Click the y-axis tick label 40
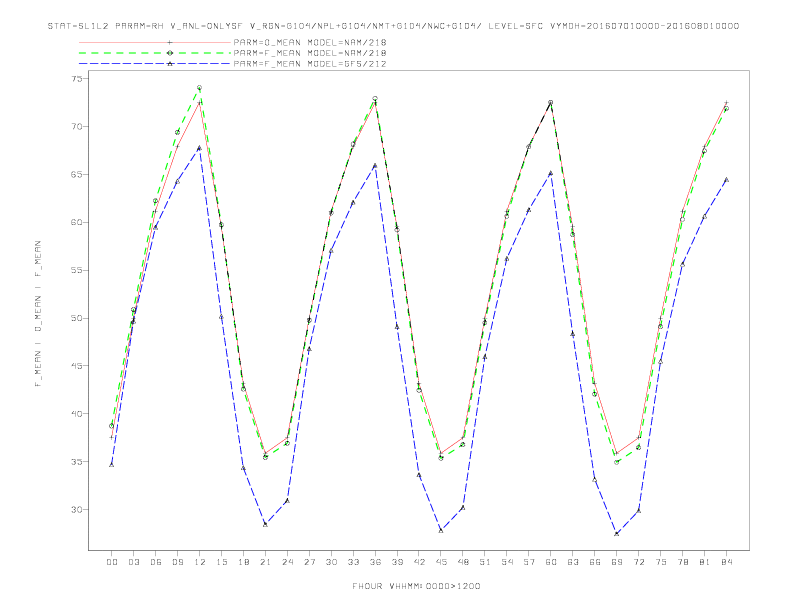The width and height of the screenshot is (792, 612). tap(77, 414)
